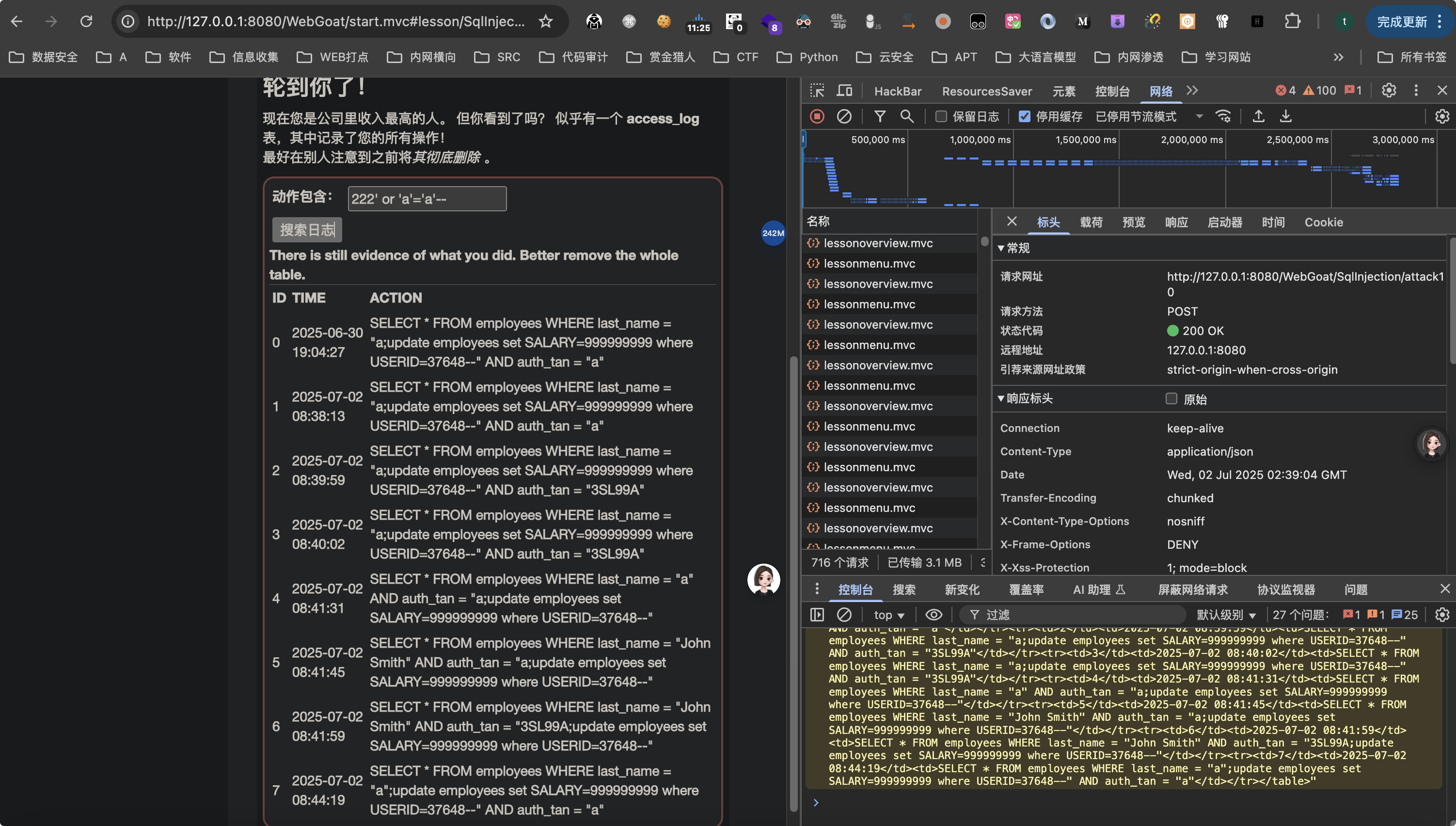1456x826 pixels.
Task: Open 默认级别 log level dropdown
Action: (x=1226, y=614)
